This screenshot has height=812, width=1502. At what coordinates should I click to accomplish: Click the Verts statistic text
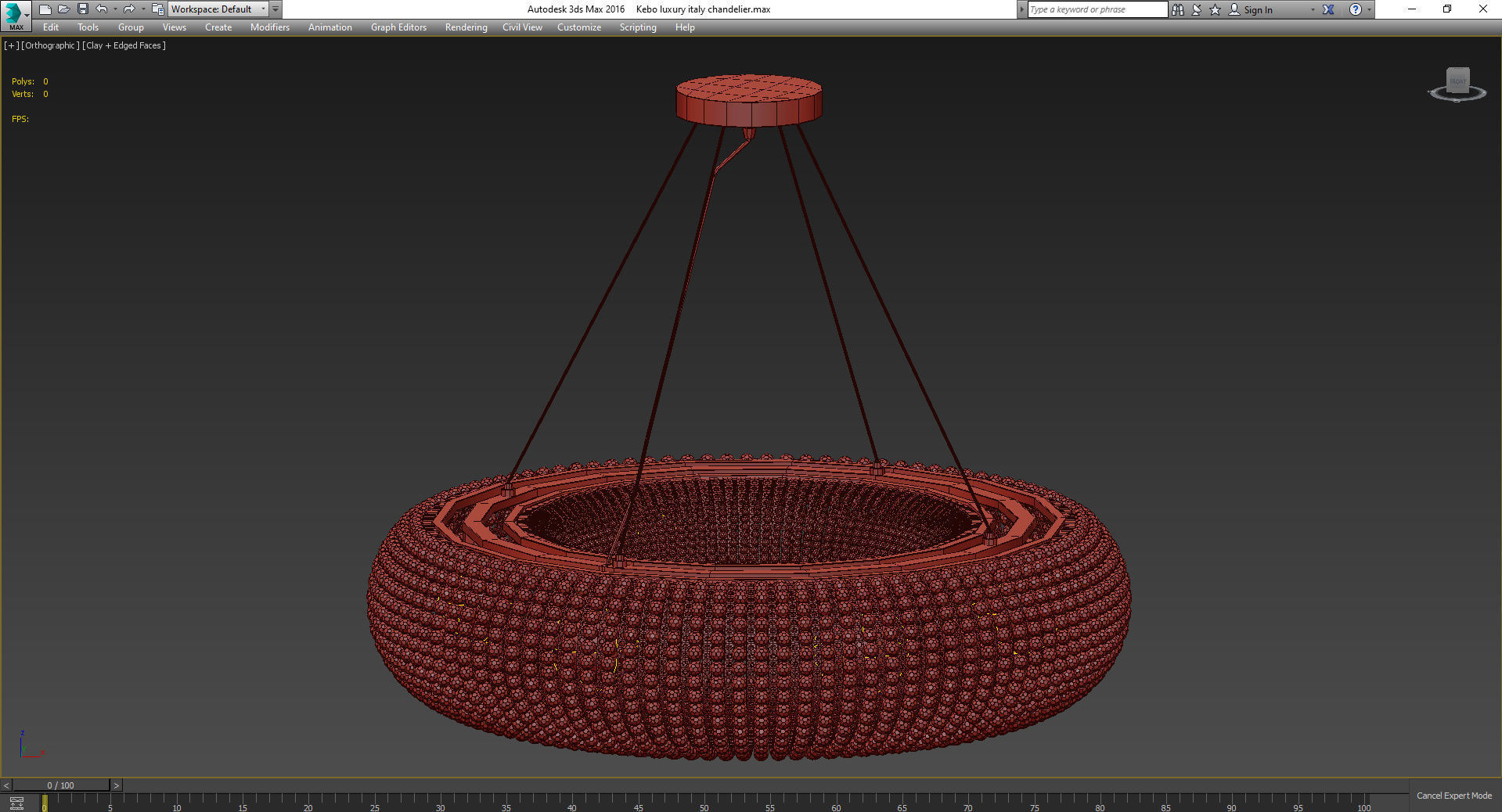click(x=30, y=94)
